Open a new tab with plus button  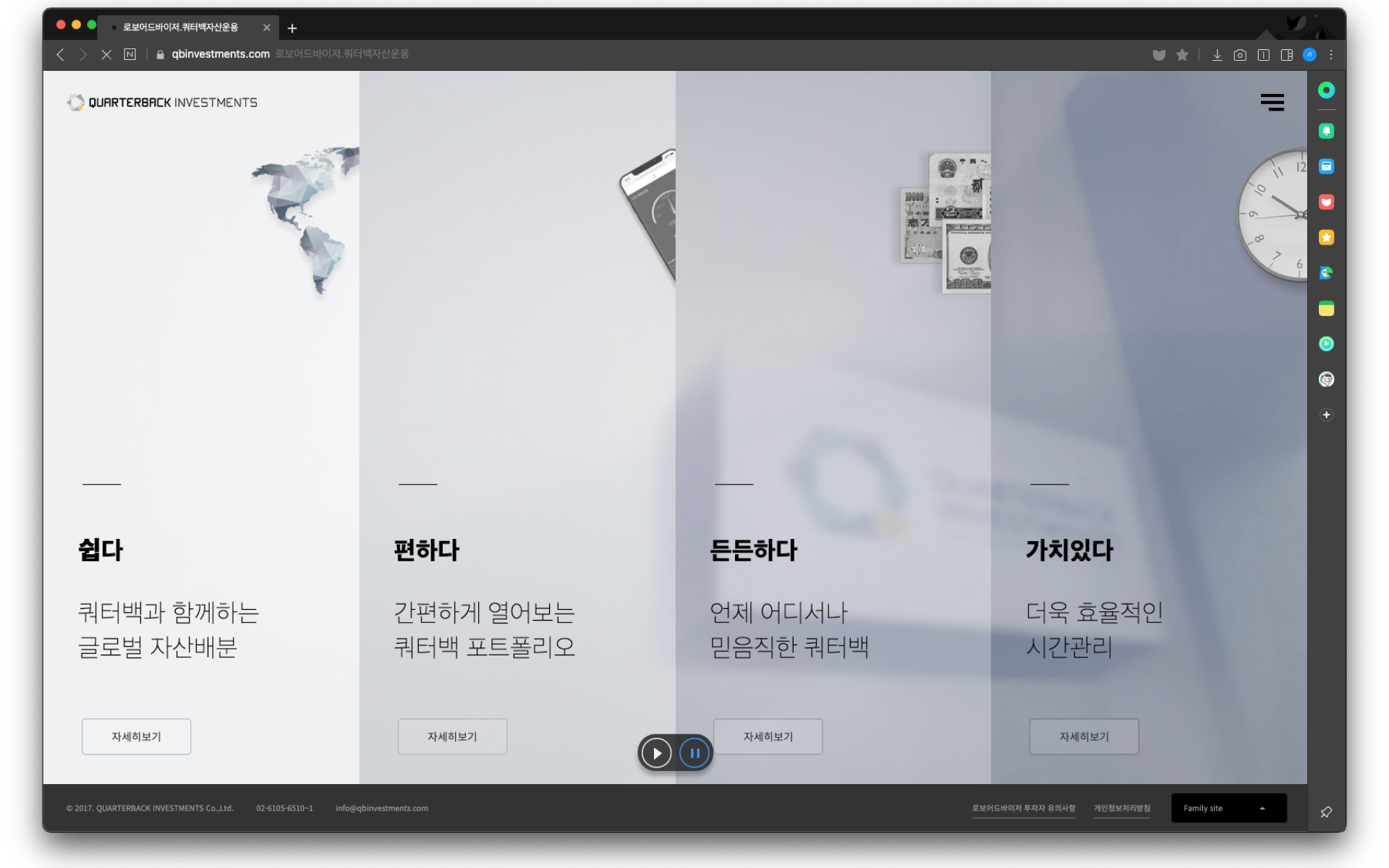pos(292,28)
